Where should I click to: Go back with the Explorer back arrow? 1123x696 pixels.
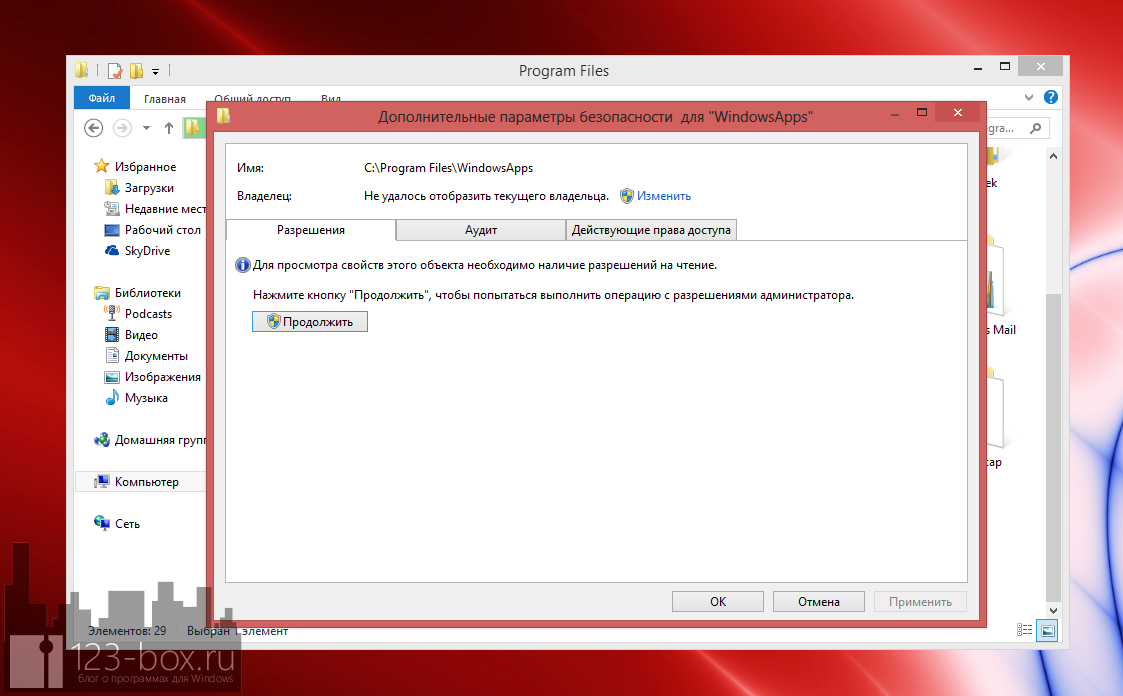pos(93,128)
